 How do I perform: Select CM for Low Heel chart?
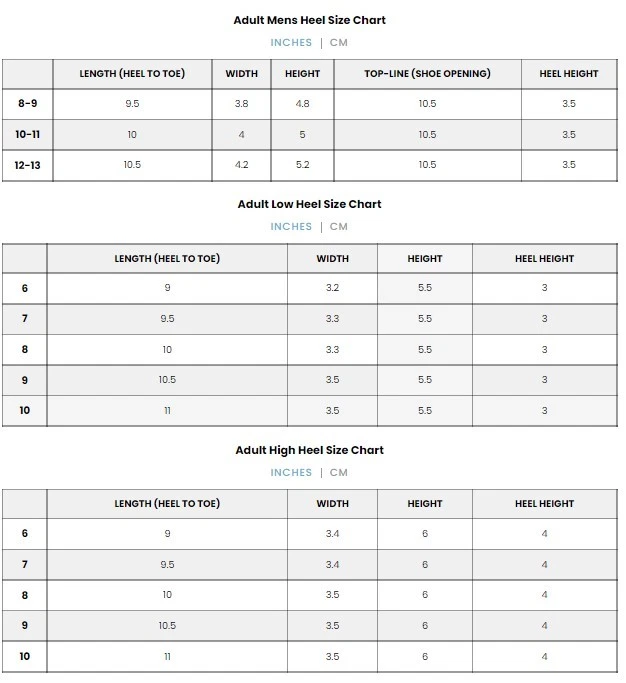(339, 227)
